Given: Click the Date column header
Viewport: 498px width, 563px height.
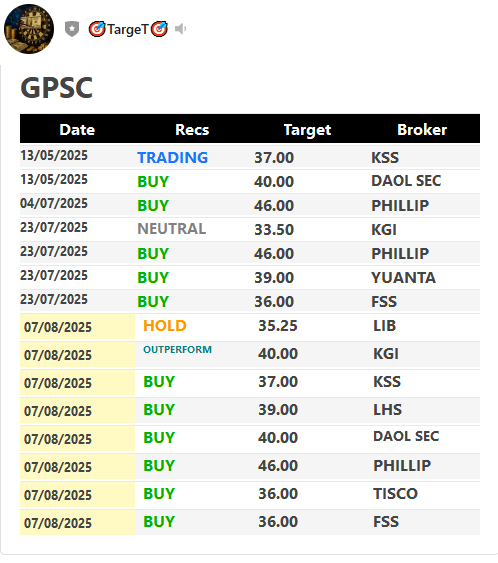Looking at the screenshot, I should pos(77,130).
